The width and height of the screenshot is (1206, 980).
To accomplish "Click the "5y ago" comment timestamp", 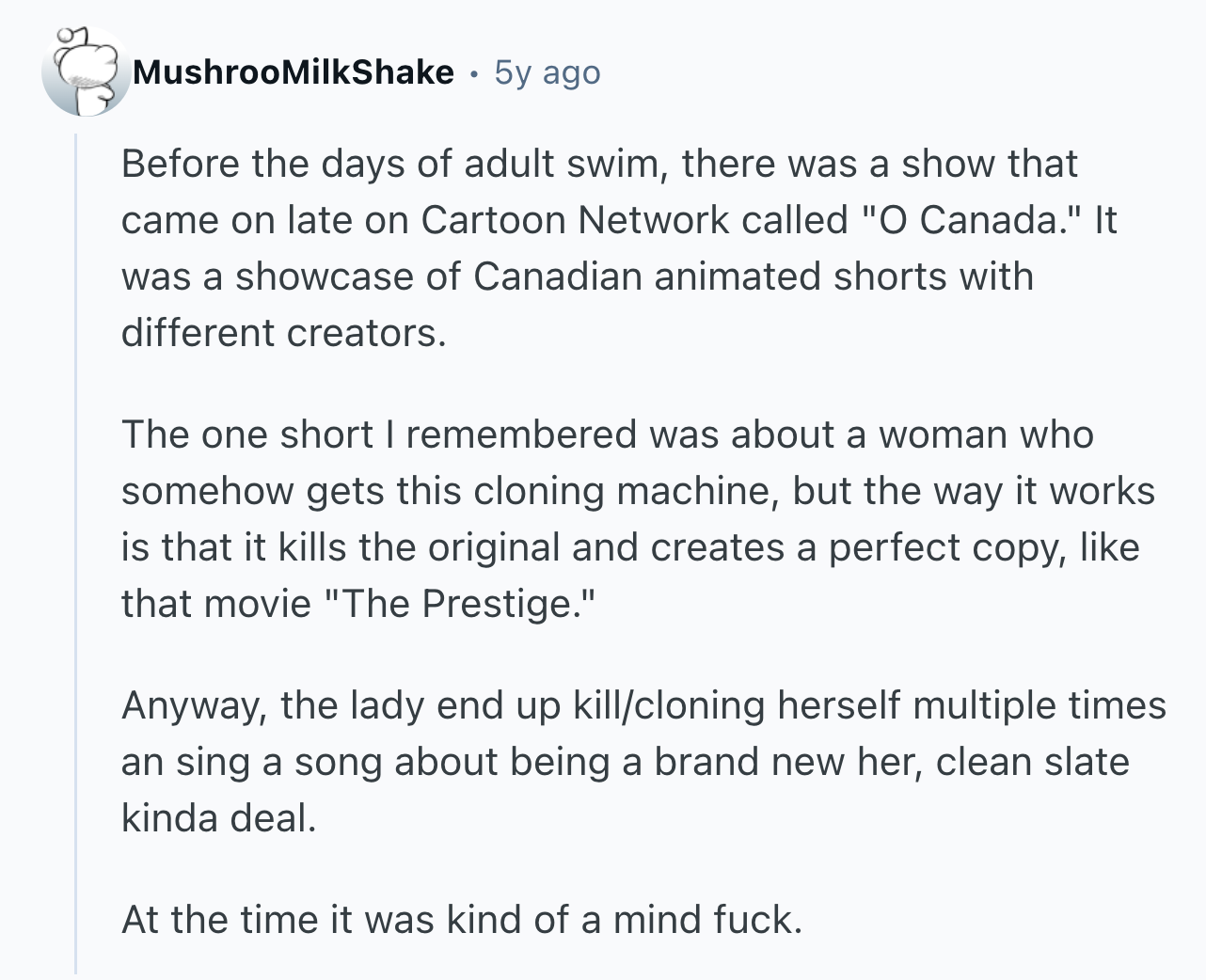I will coord(547,72).
